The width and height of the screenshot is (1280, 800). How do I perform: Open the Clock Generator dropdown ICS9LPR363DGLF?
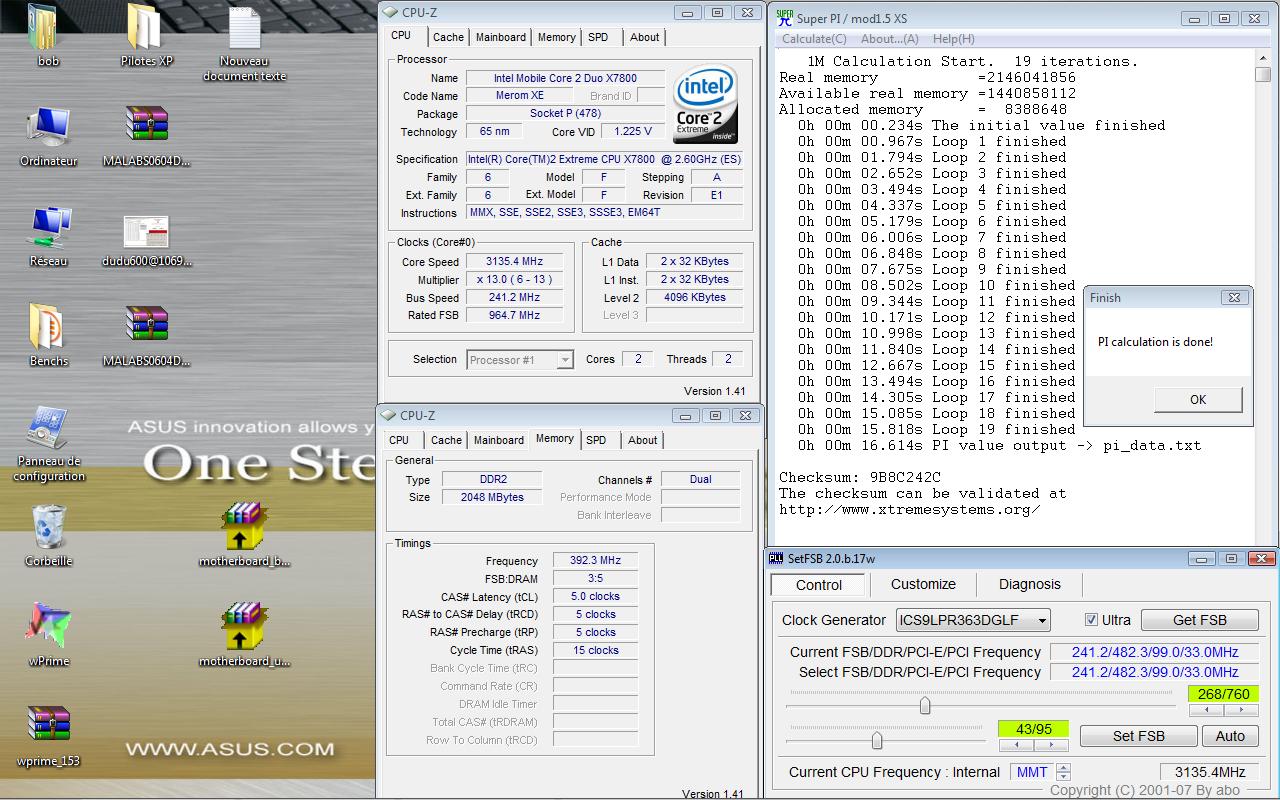972,620
